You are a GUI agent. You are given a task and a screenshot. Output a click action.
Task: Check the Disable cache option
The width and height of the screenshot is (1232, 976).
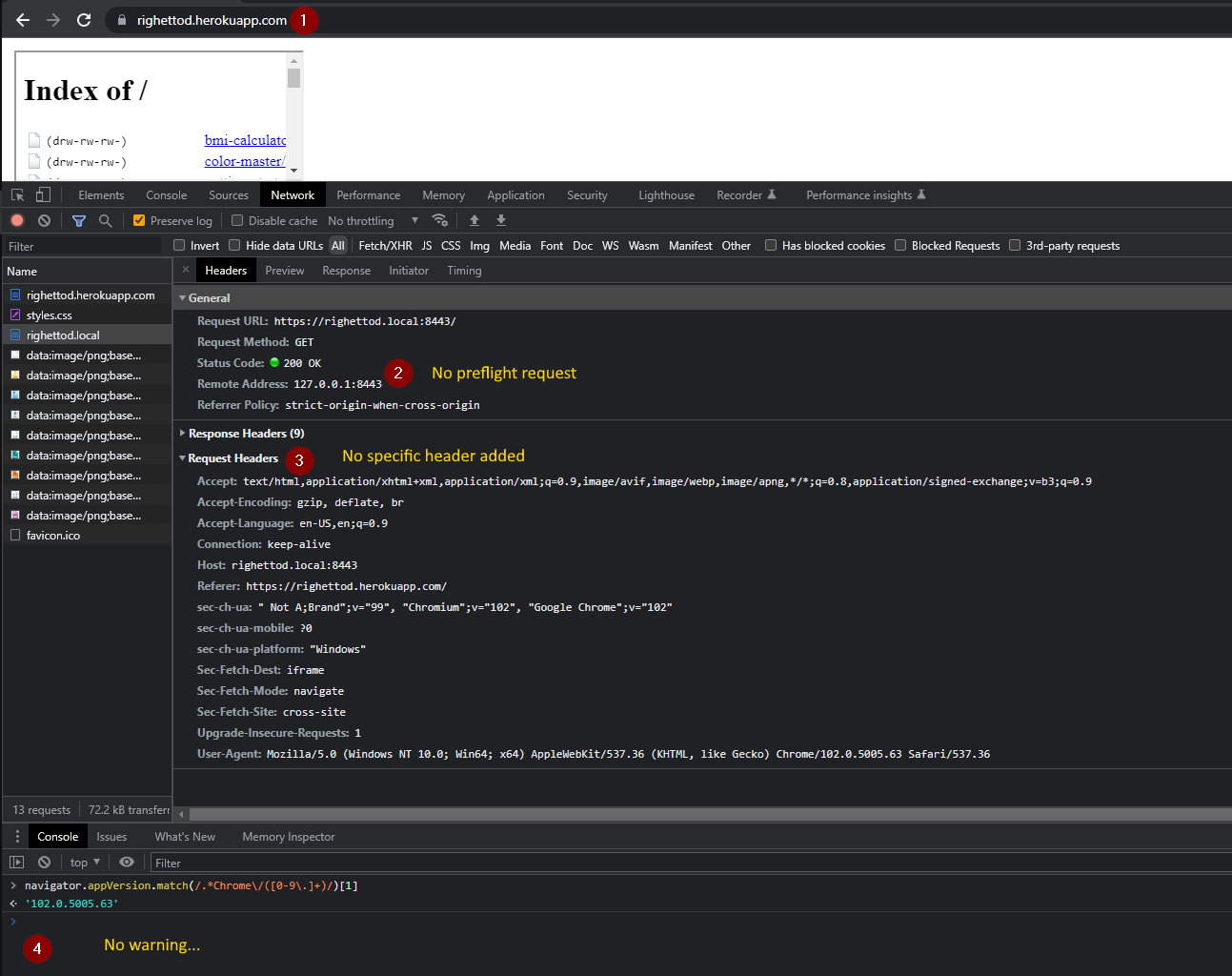coord(236,220)
